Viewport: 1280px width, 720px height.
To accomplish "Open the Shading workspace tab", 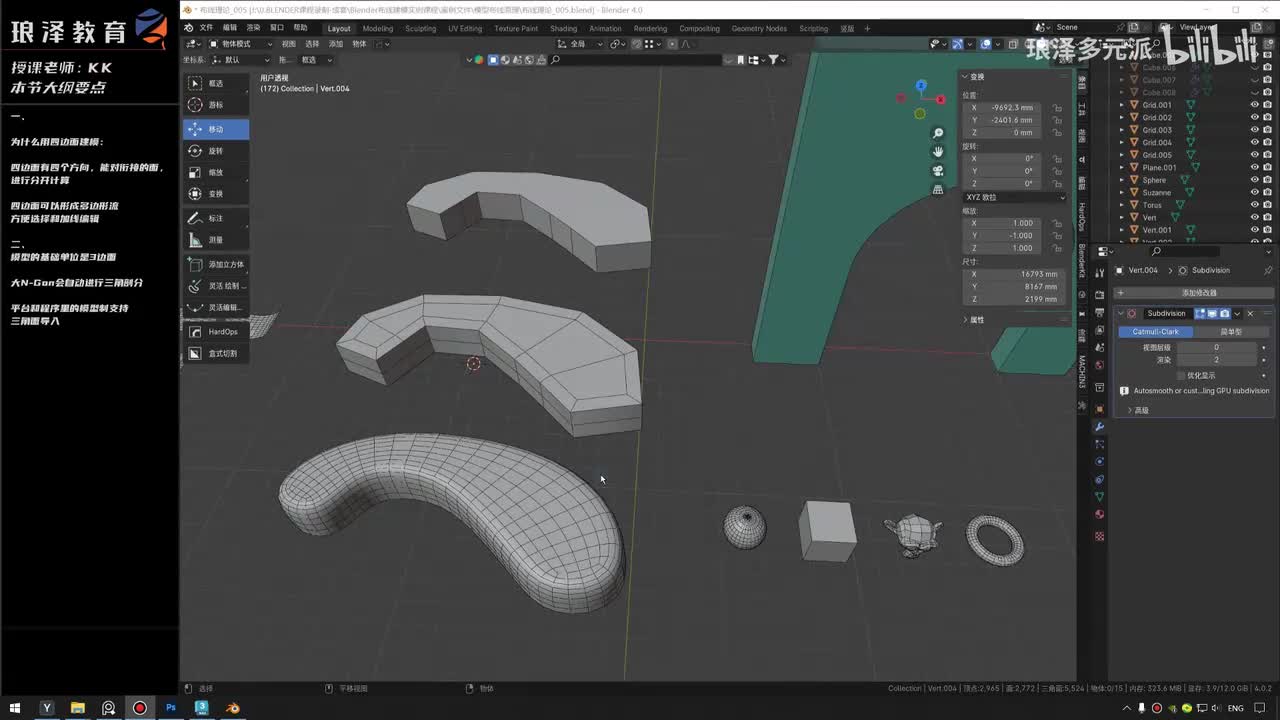I will [x=563, y=28].
